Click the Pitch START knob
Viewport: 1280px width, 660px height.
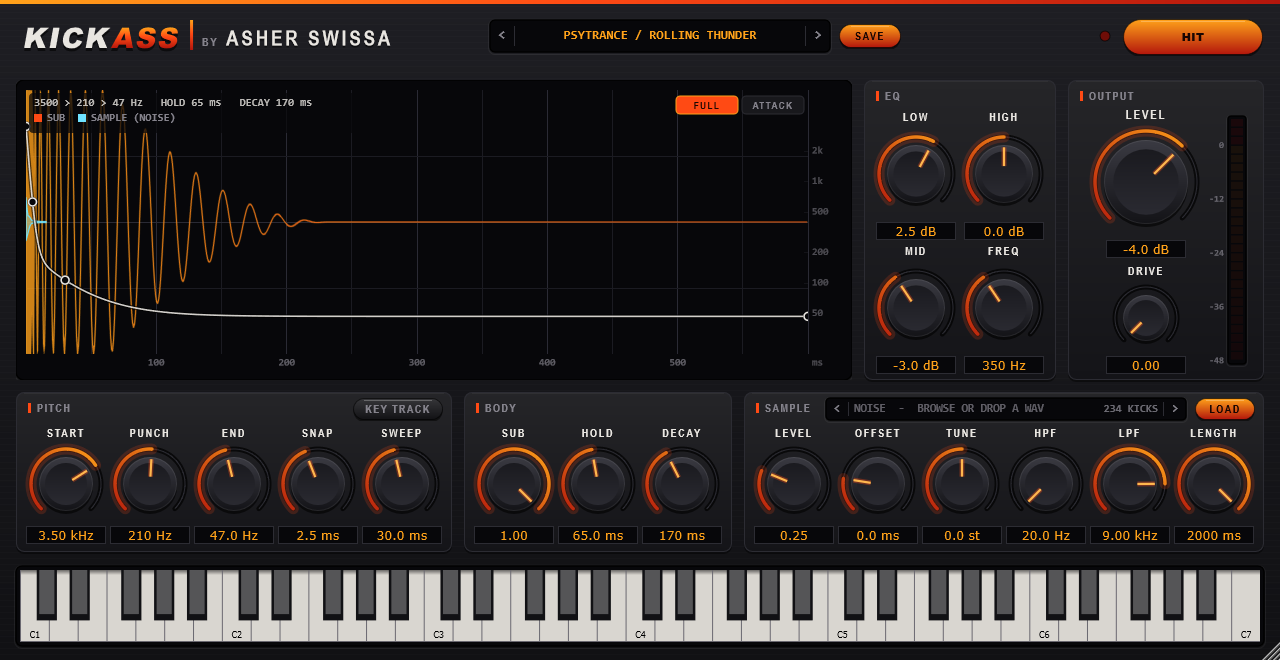click(65, 482)
